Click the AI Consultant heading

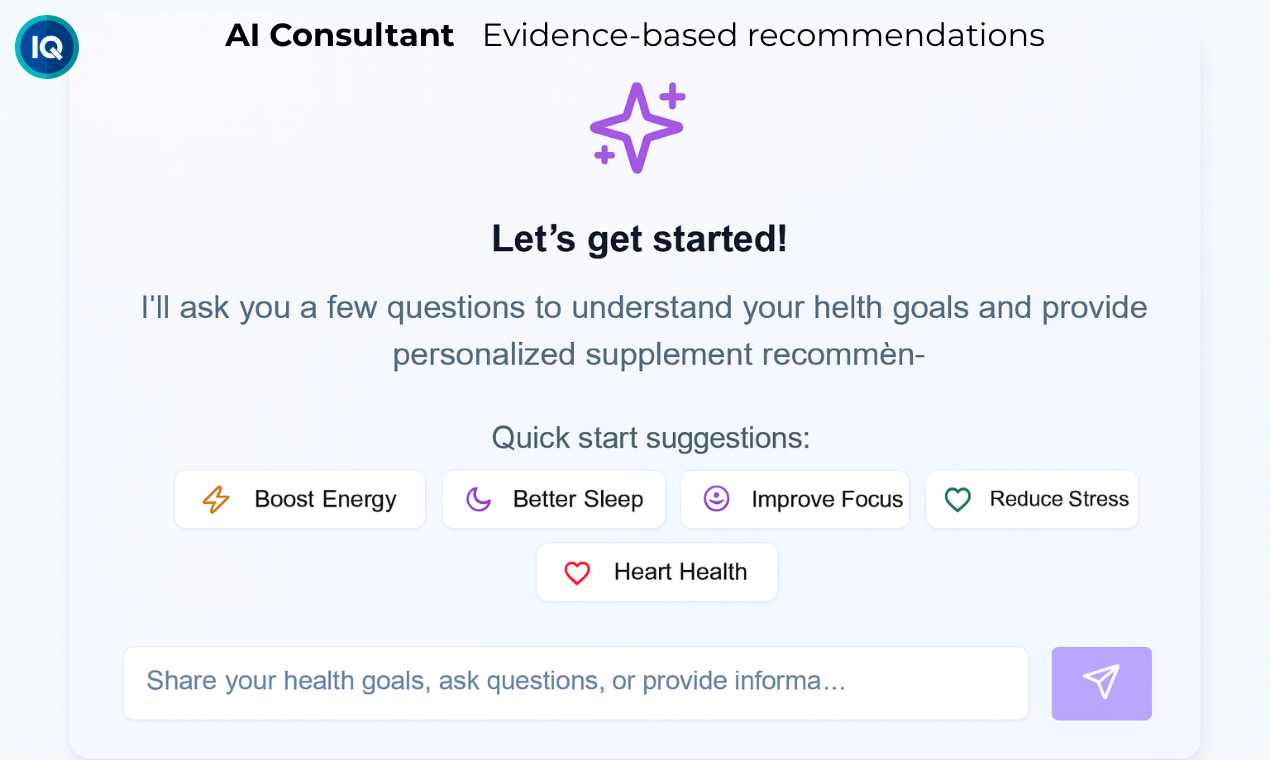click(x=339, y=35)
